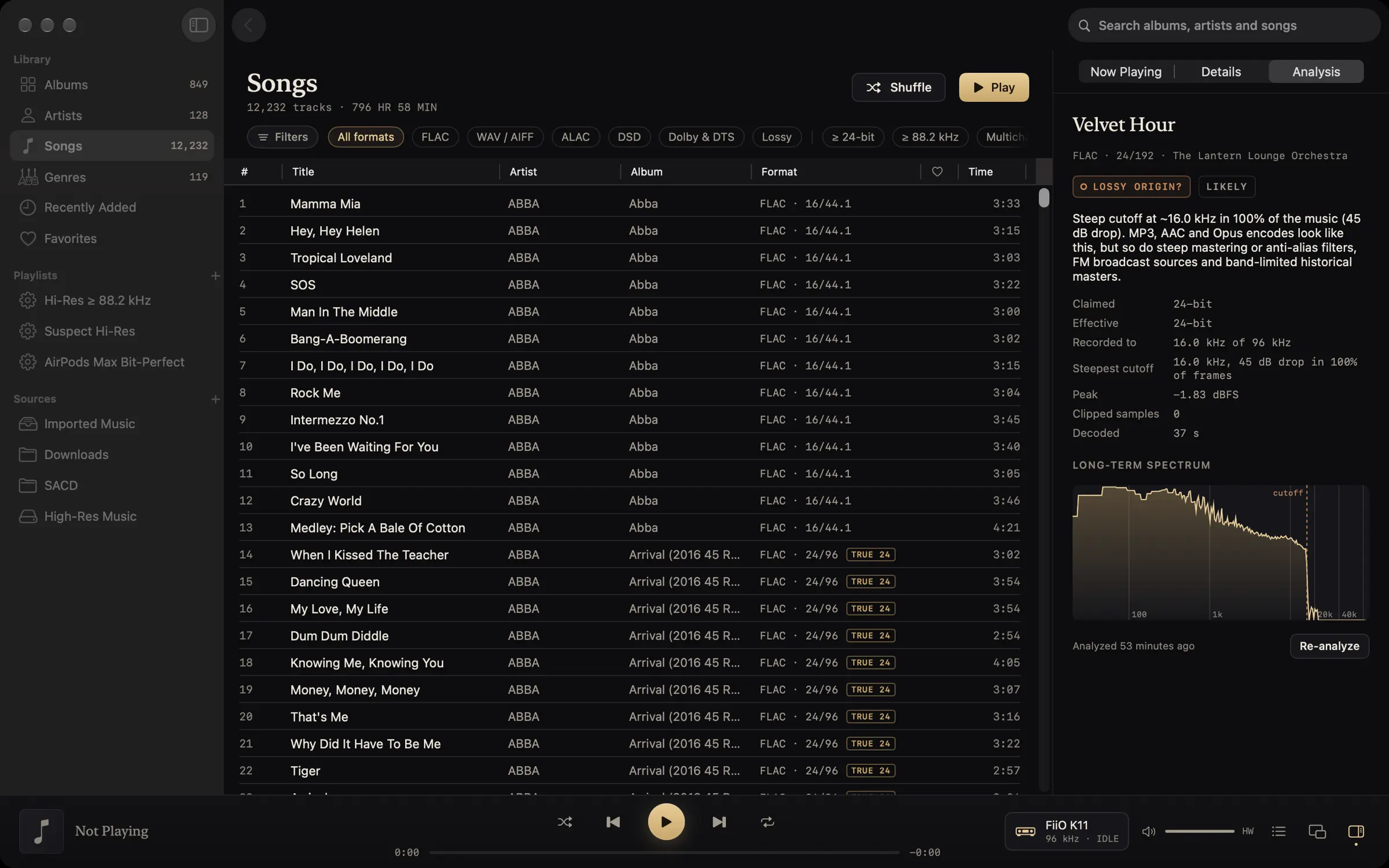Switch to the Now Playing tab
The width and height of the screenshot is (1389, 868).
point(1126,72)
